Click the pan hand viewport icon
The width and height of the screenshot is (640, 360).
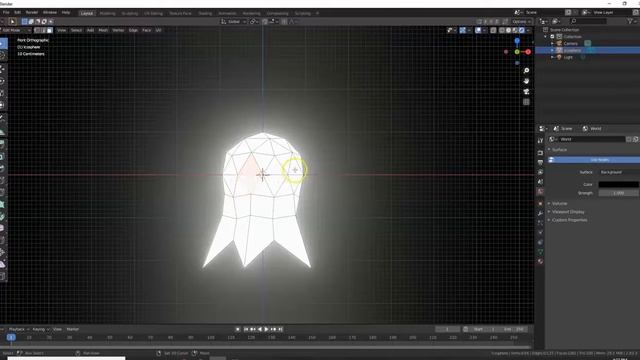click(526, 81)
